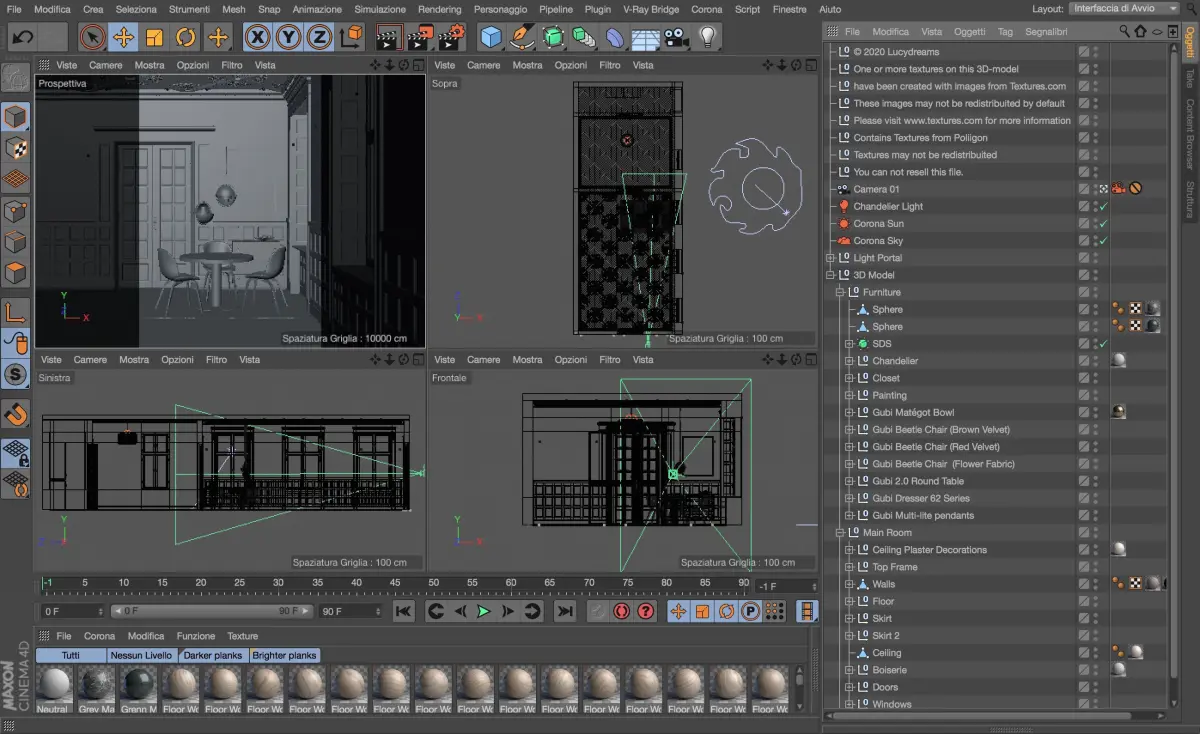Add a Cube primitive object
The image size is (1200, 734).
click(x=490, y=38)
